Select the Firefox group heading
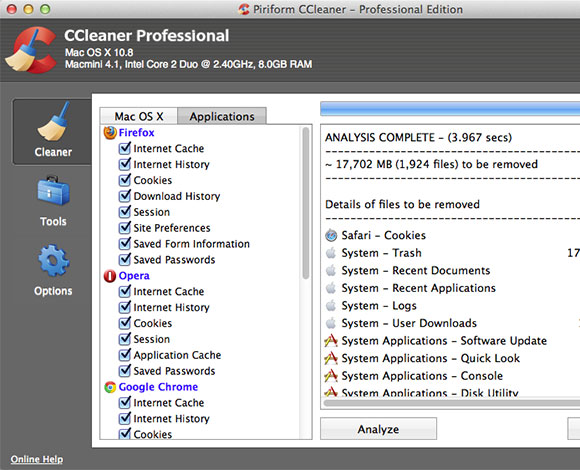 (x=136, y=133)
